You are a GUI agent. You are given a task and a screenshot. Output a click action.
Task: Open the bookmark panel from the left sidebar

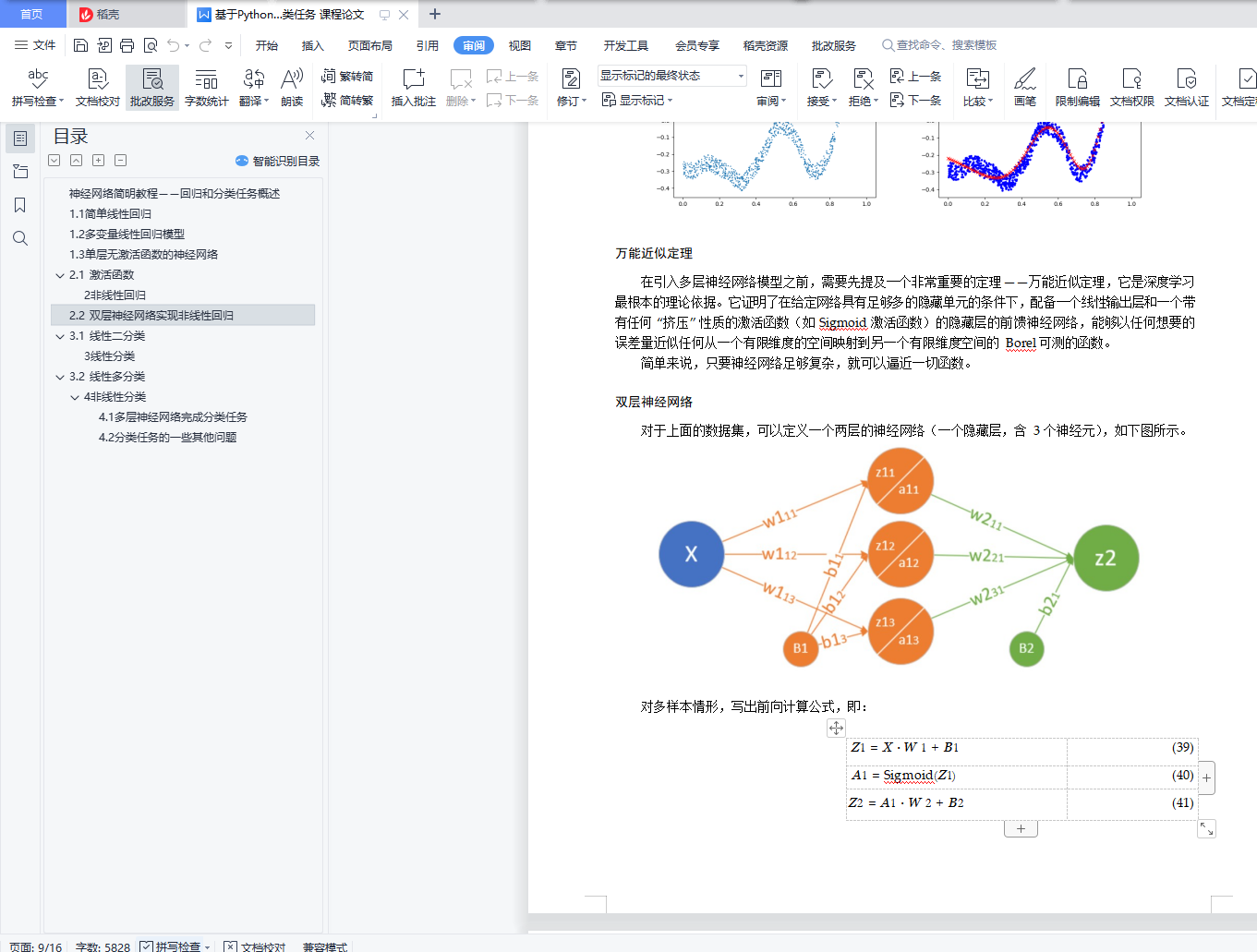[20, 205]
